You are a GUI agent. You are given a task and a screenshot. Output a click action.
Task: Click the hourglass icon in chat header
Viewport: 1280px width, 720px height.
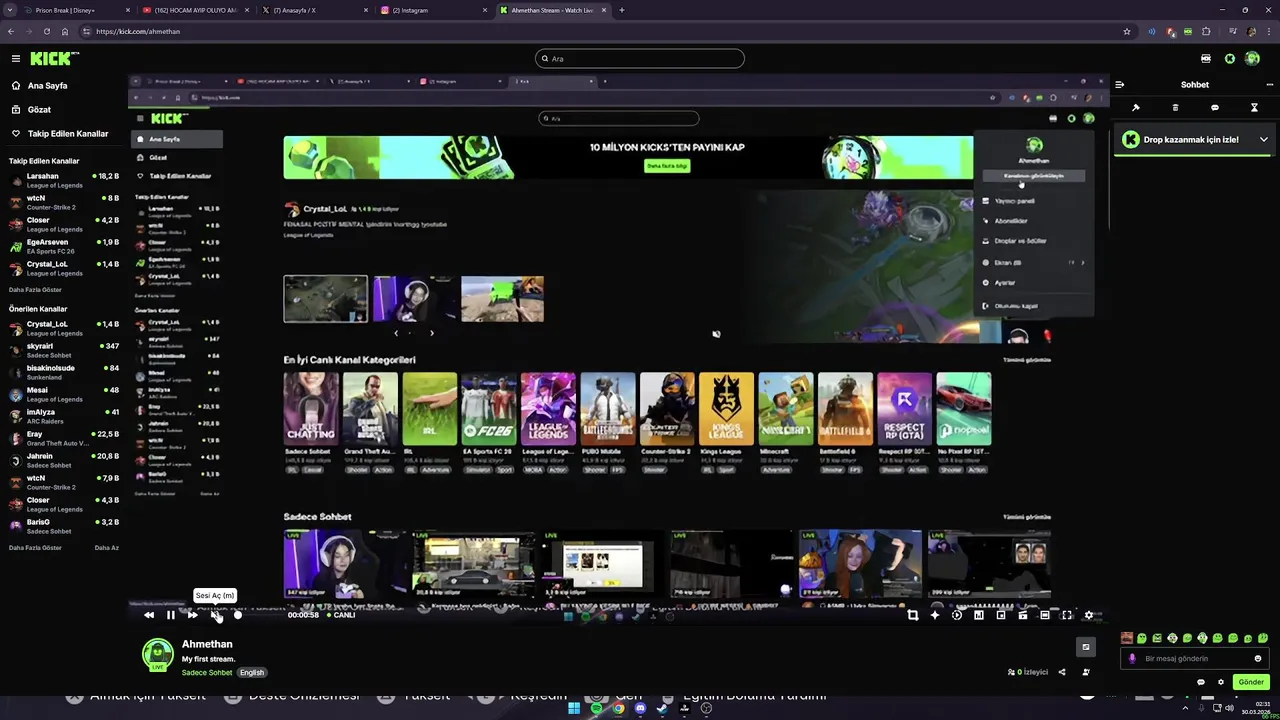coord(1254,108)
